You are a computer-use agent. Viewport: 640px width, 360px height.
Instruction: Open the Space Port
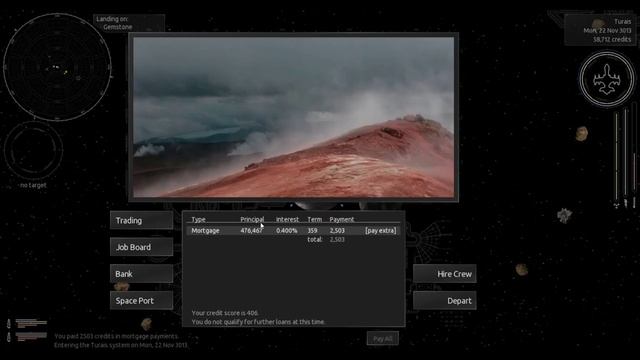click(x=141, y=301)
